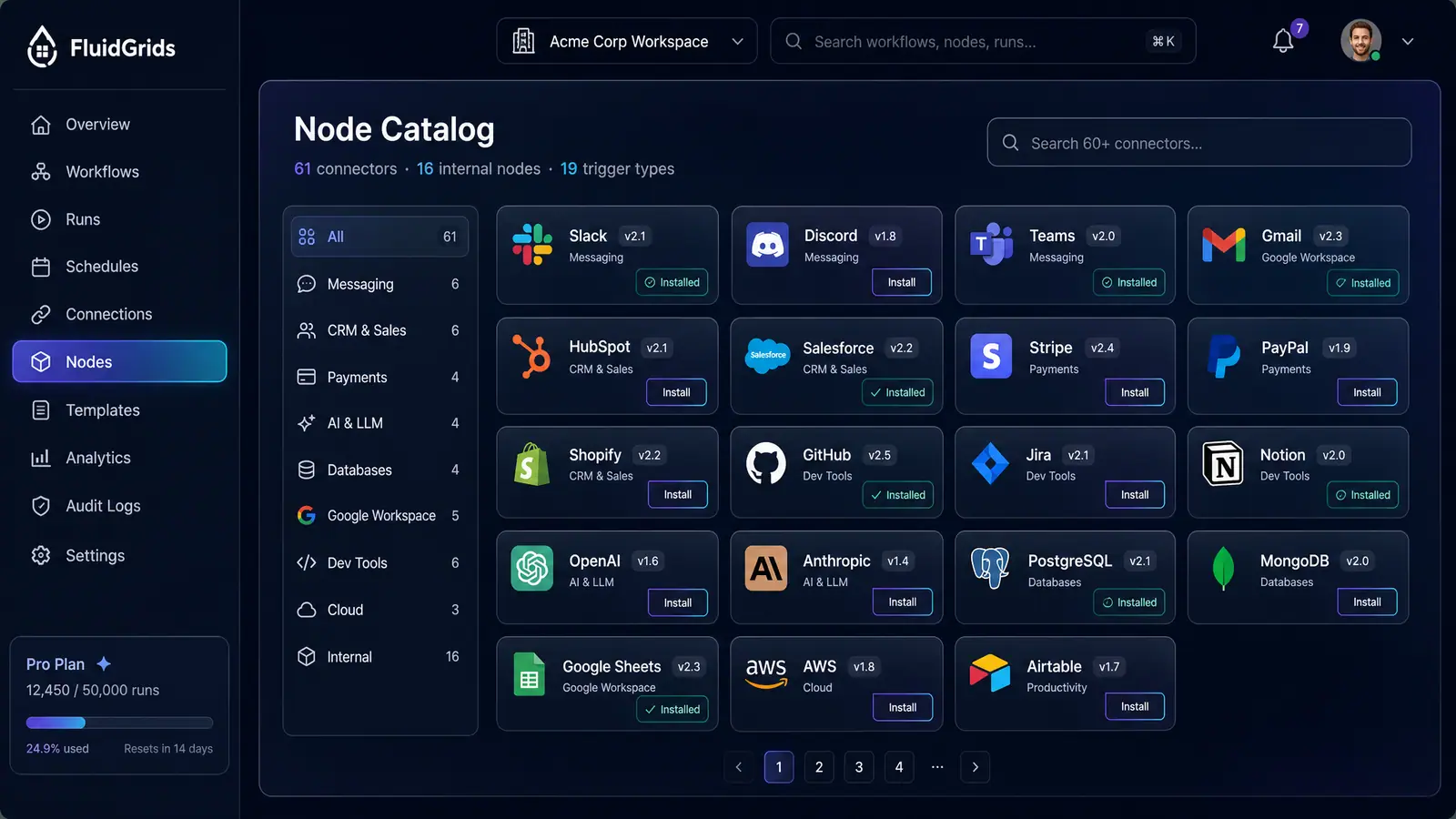
Task: Open Workflows in sidebar
Action: [x=119, y=172]
